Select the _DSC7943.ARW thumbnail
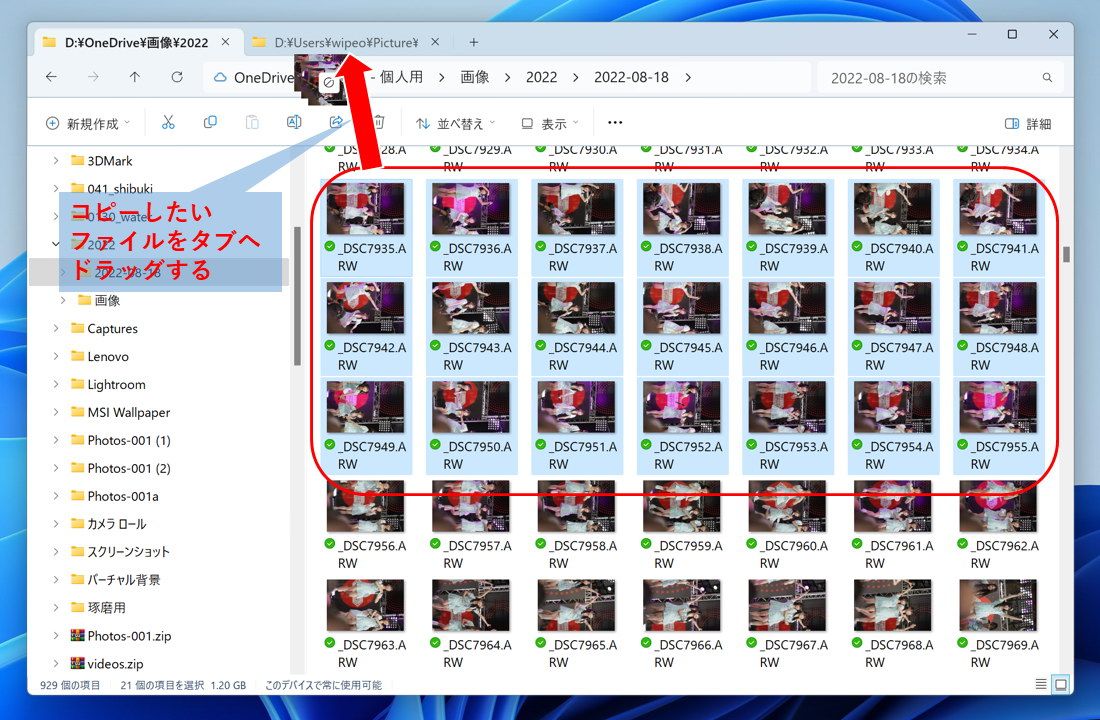The image size is (1100, 720). (471, 308)
